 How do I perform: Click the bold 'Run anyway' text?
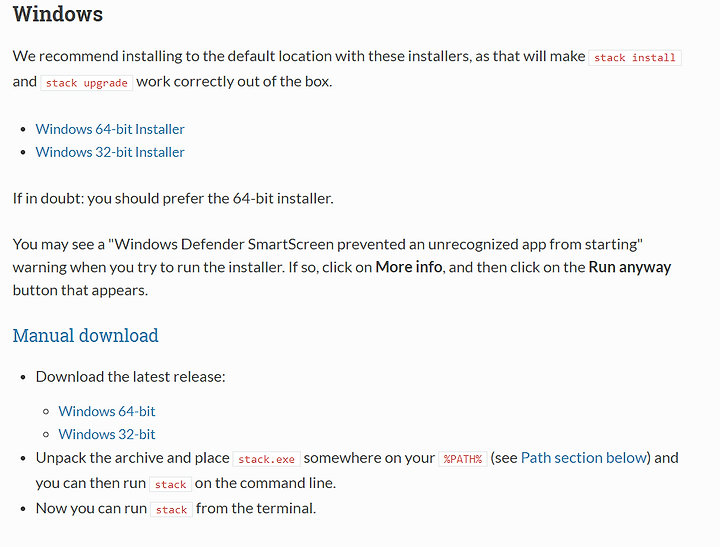click(x=630, y=267)
